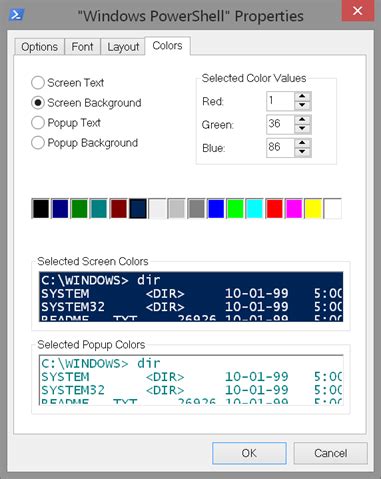Pick the white color swatch

click(333, 209)
